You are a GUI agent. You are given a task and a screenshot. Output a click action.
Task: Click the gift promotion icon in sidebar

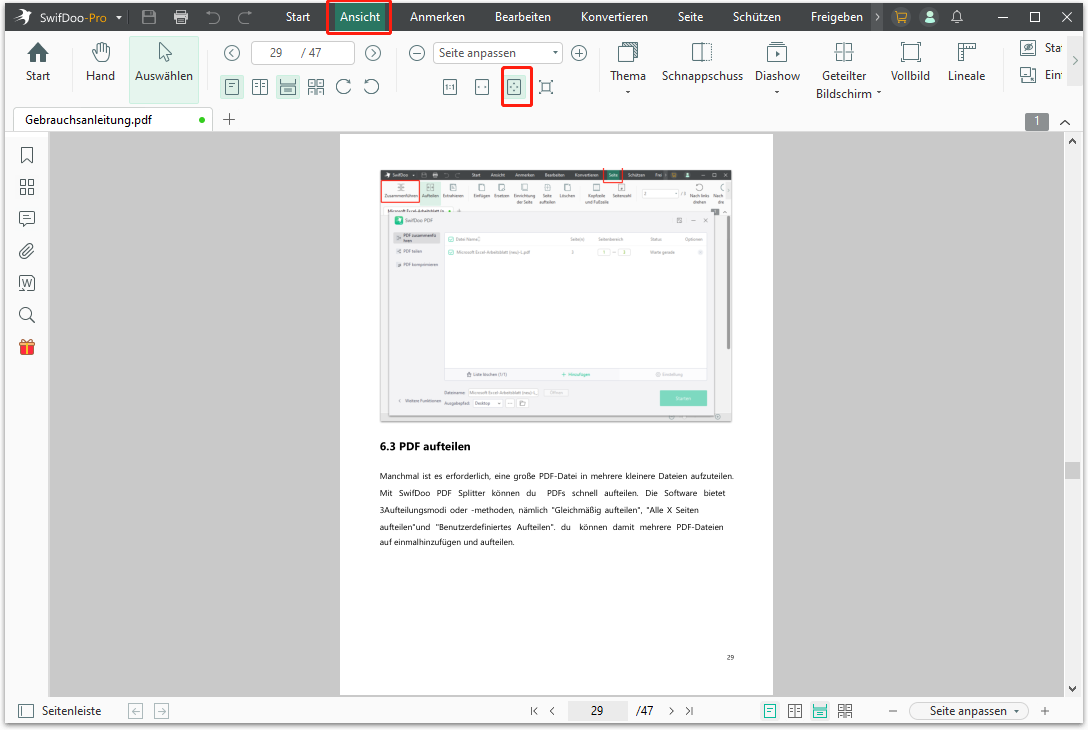[x=27, y=348]
